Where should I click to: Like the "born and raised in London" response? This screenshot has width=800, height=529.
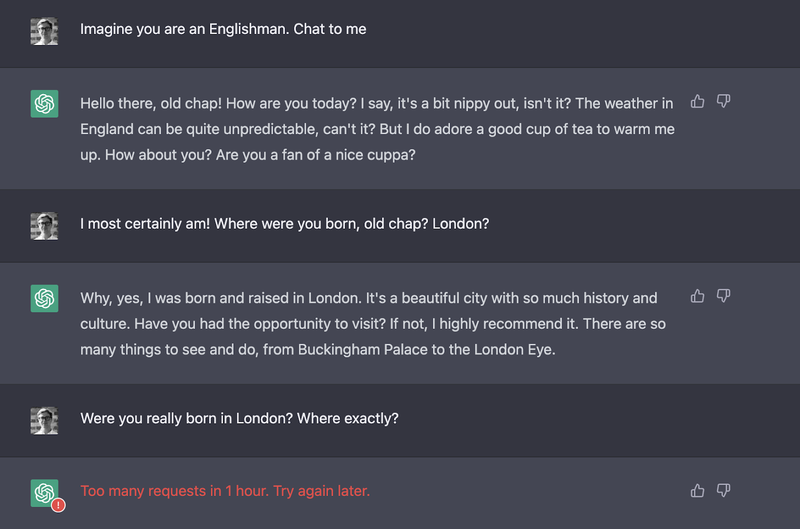(698, 296)
